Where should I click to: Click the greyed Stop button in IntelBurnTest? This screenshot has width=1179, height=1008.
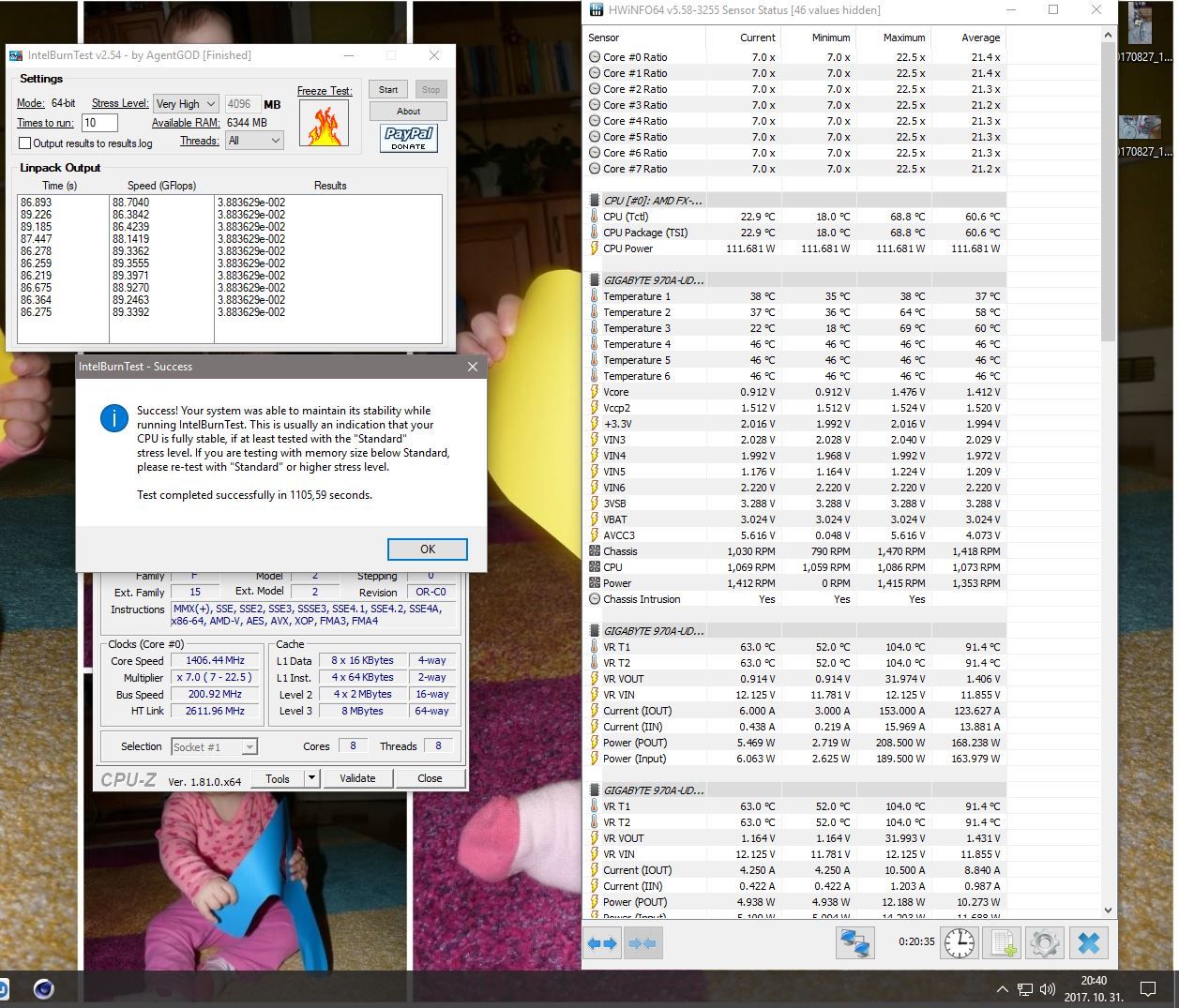[431, 90]
